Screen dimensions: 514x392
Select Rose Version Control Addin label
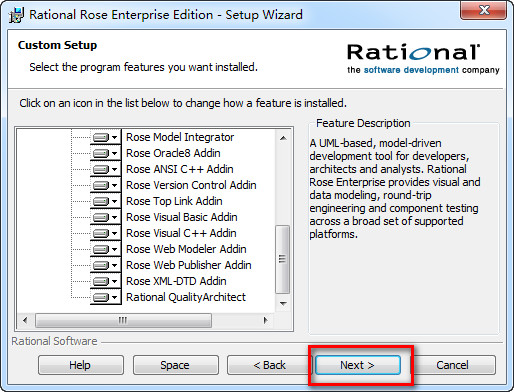pos(191,185)
